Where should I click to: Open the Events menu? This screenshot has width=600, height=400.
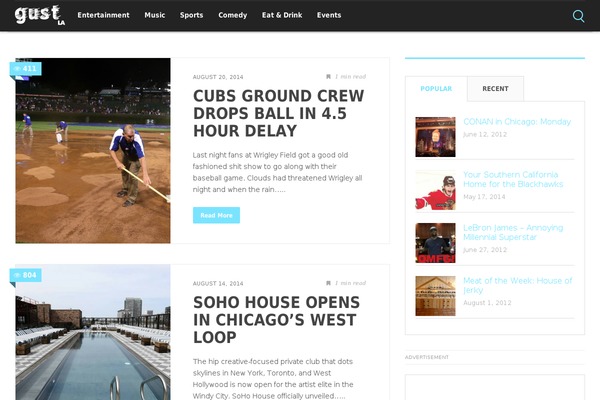tap(329, 15)
